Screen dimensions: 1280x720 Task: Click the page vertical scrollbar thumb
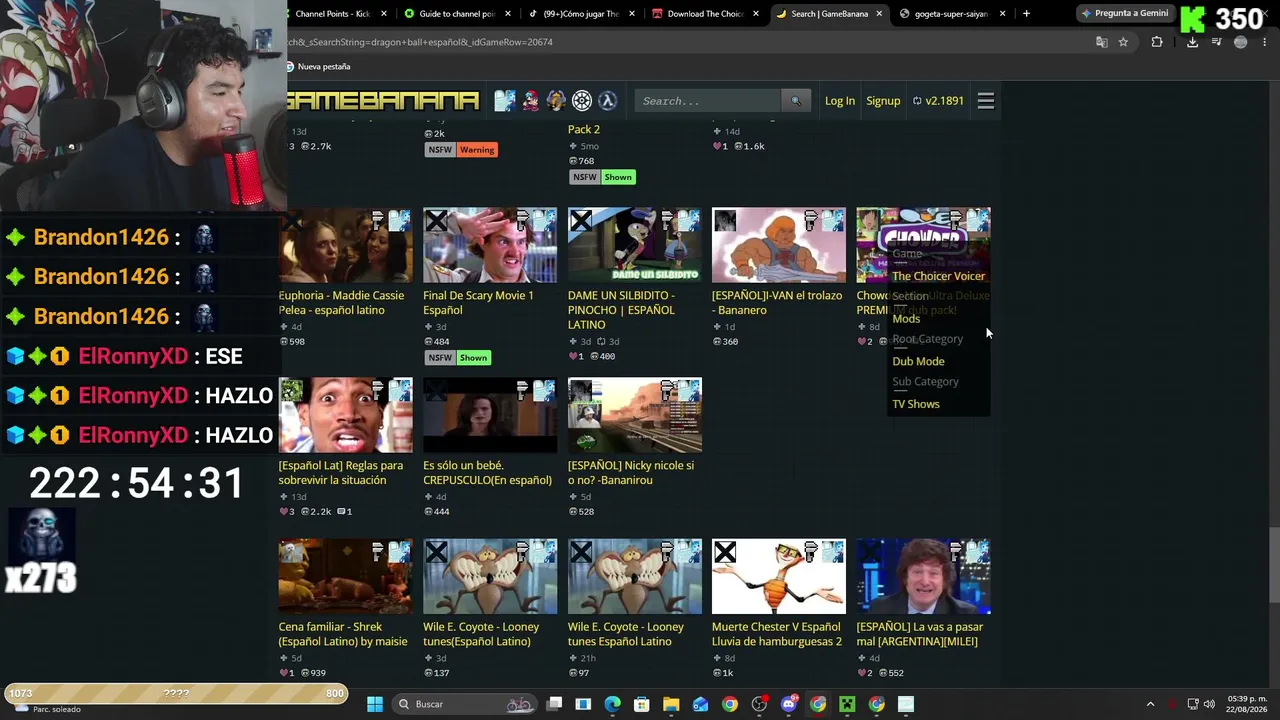[1273, 565]
